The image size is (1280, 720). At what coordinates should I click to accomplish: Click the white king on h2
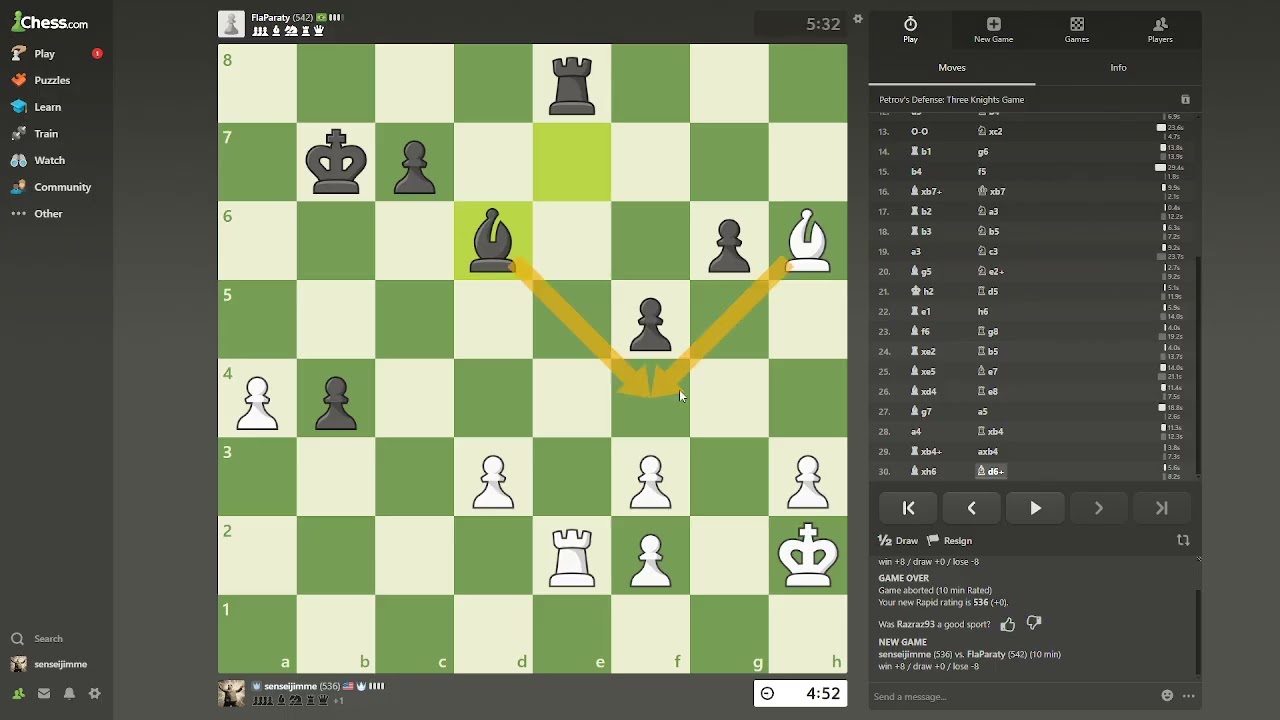(x=808, y=556)
